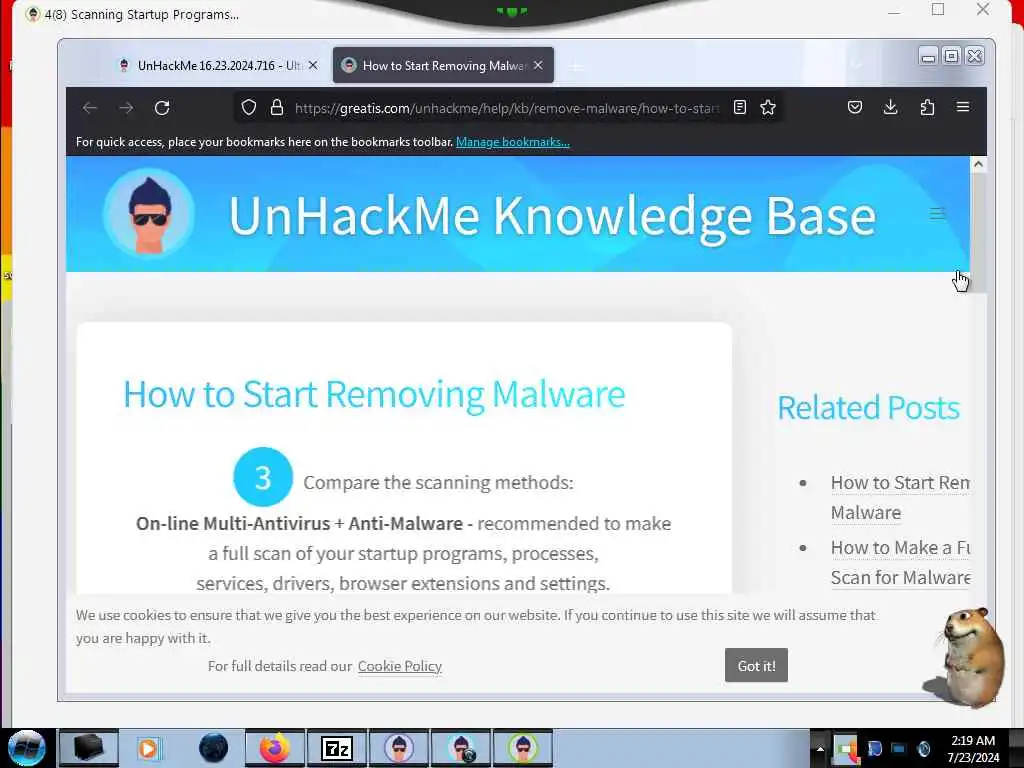Close the inner browser window
Screen dimensions: 1024x768
[974, 57]
